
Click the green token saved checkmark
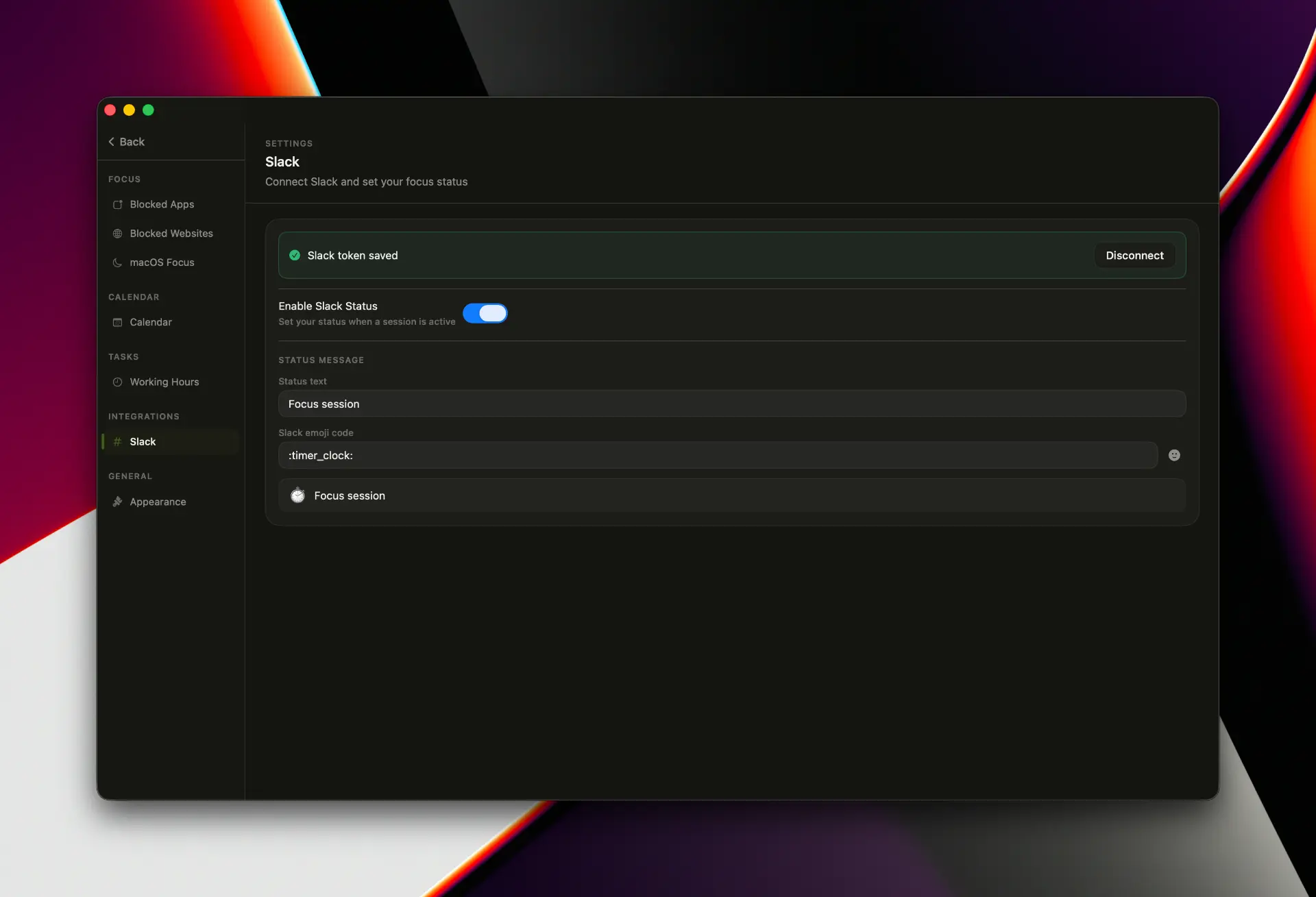click(295, 256)
